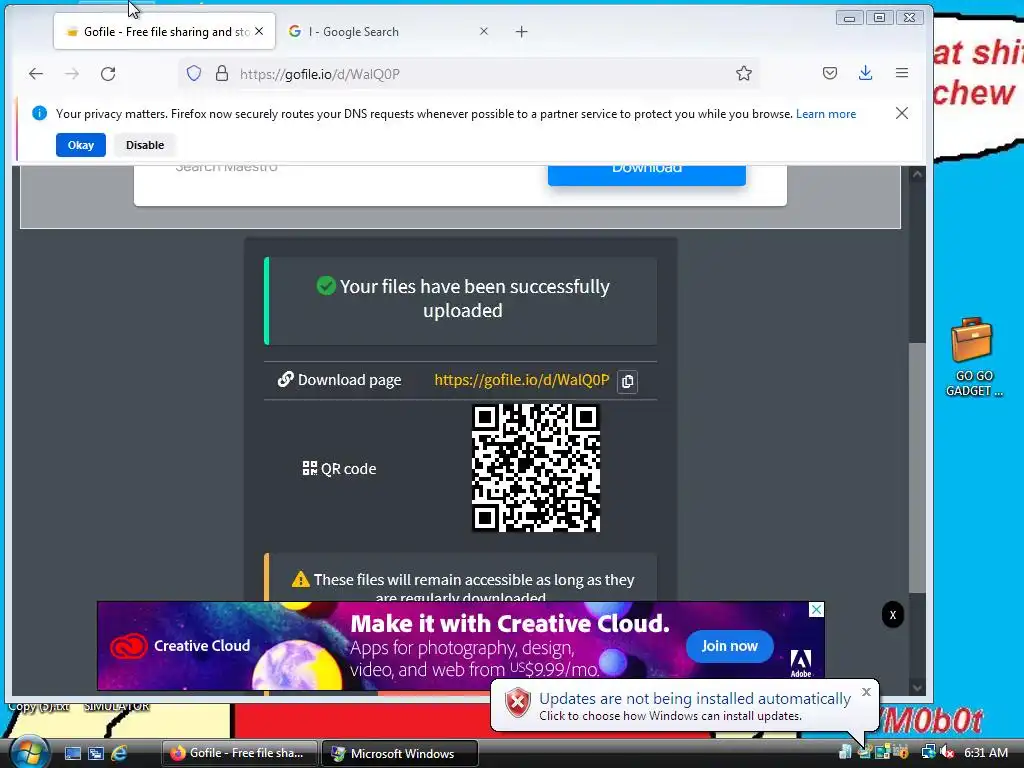Switch to the Gofile tab
Viewport: 1024px width, 768px height.
(164, 31)
